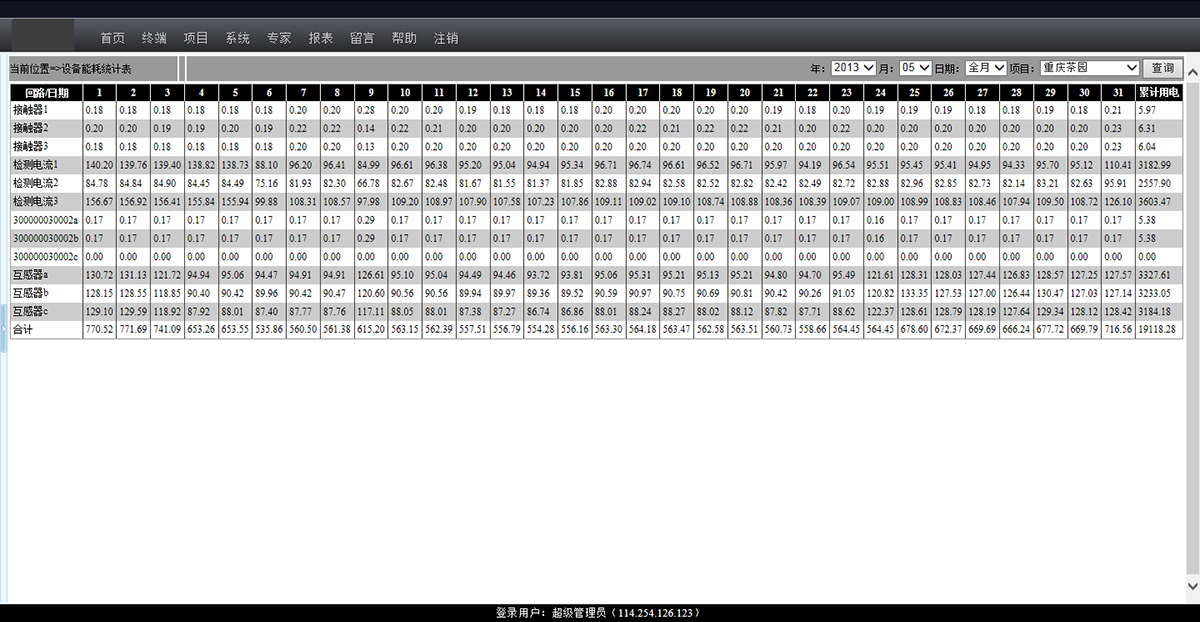Click the side panel expand arrow handle
This screenshot has width=1200, height=622.
click(3, 330)
